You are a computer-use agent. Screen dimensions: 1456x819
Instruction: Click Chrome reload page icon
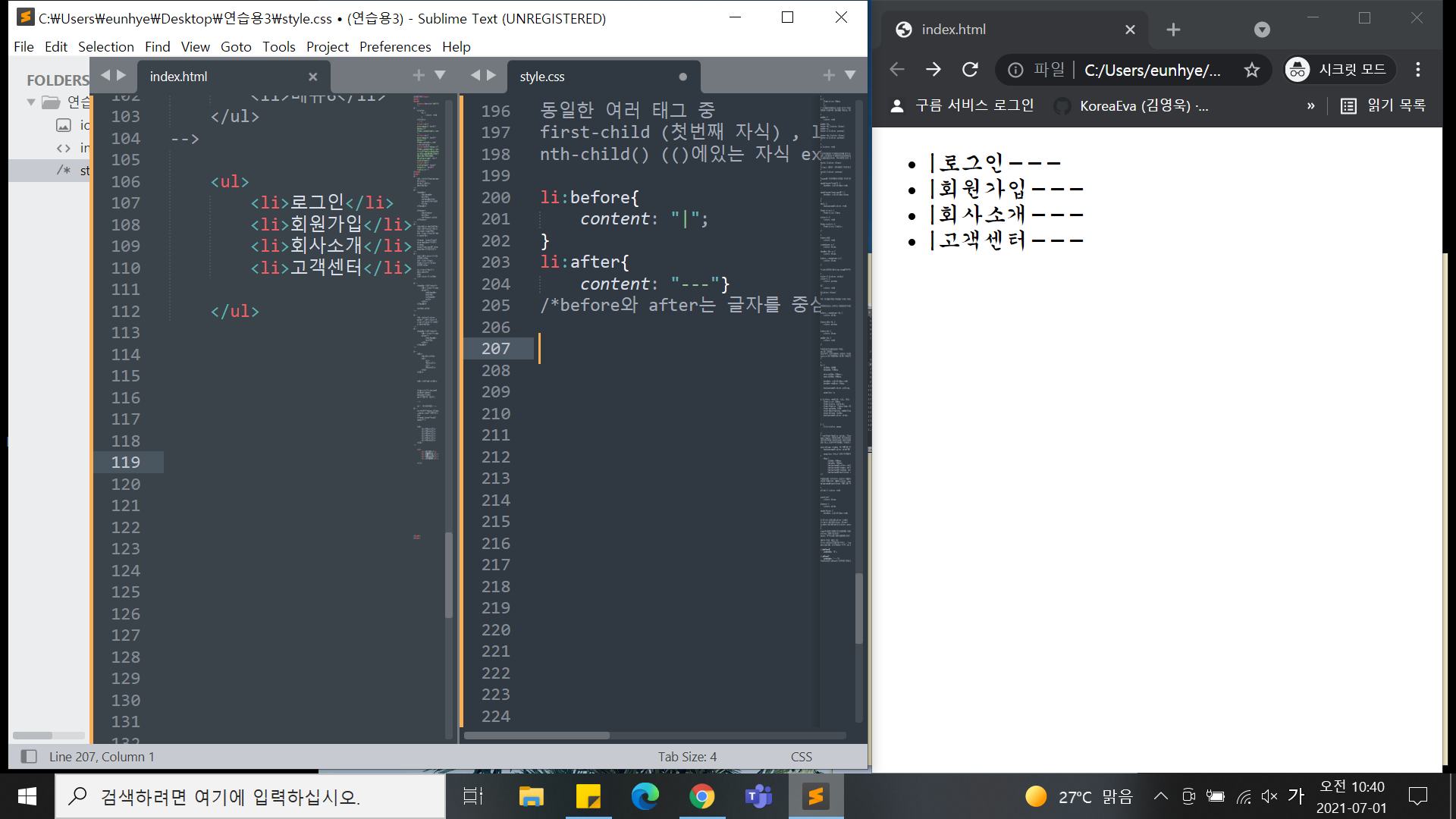[970, 70]
